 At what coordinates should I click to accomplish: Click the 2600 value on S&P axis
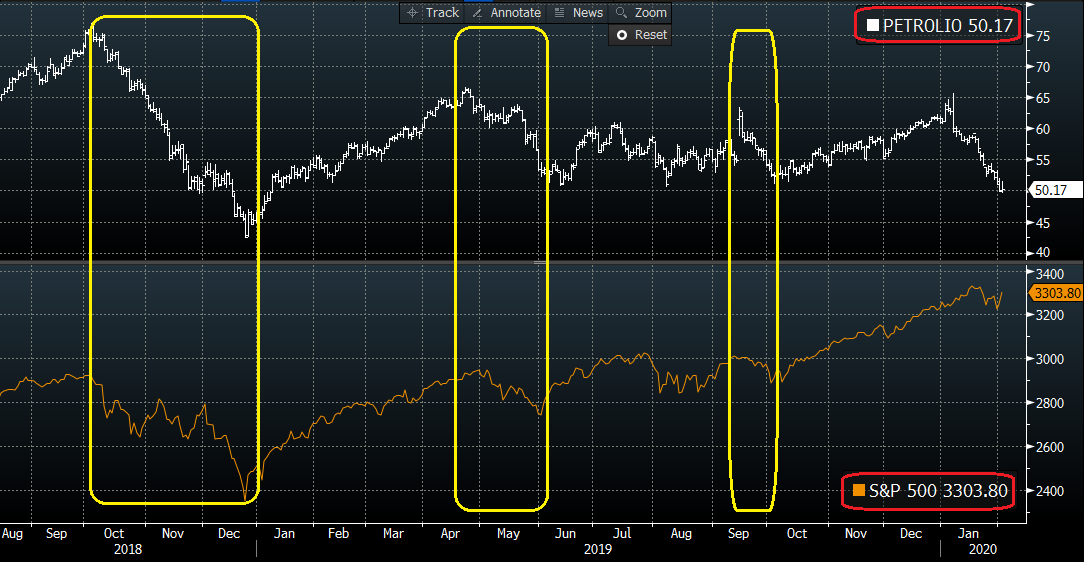(1050, 447)
